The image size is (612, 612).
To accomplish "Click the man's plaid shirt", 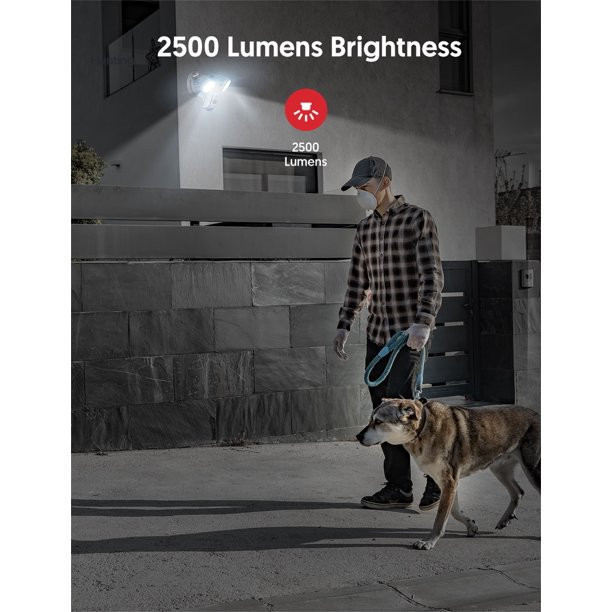I will click(x=392, y=269).
